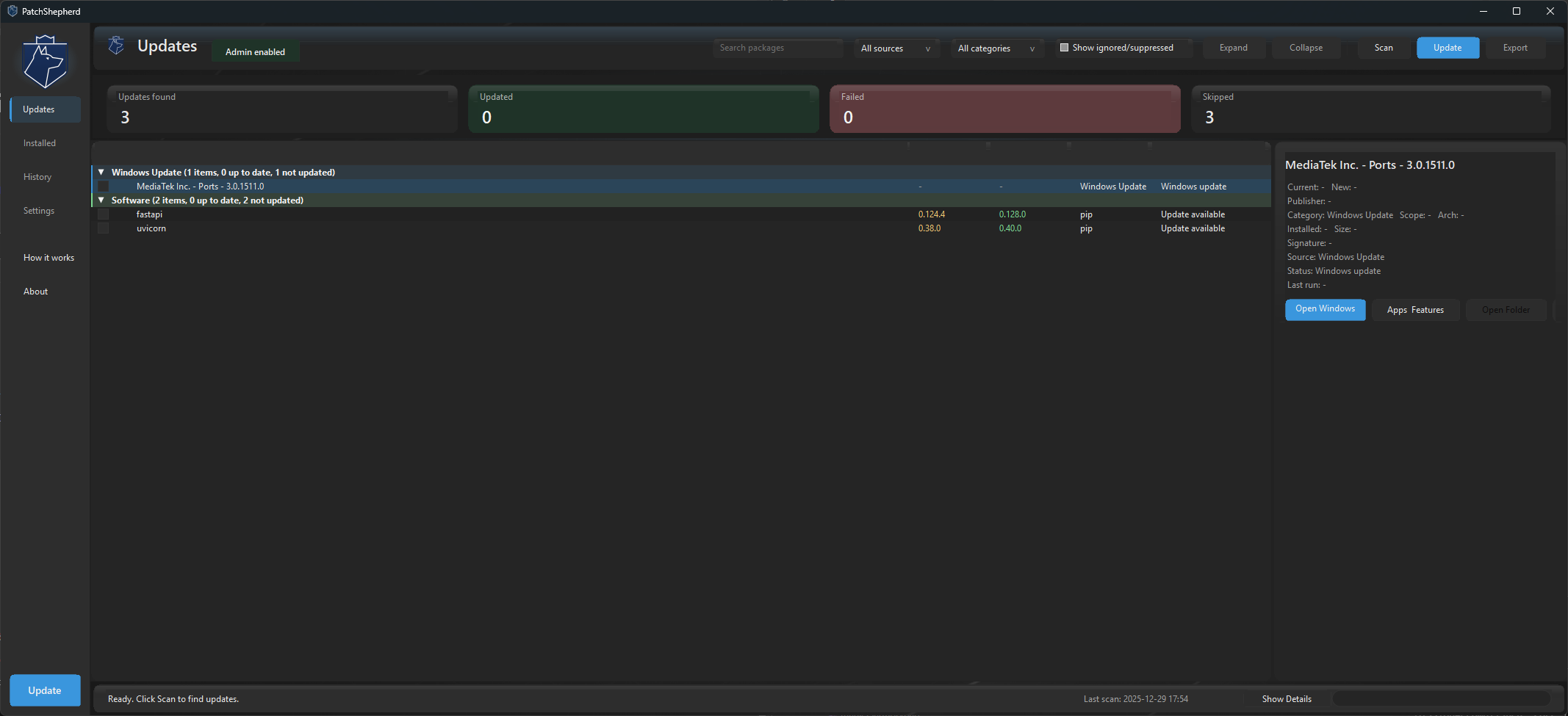Click the shield icon next to Updates title
The height and width of the screenshot is (716, 1568).
115,45
